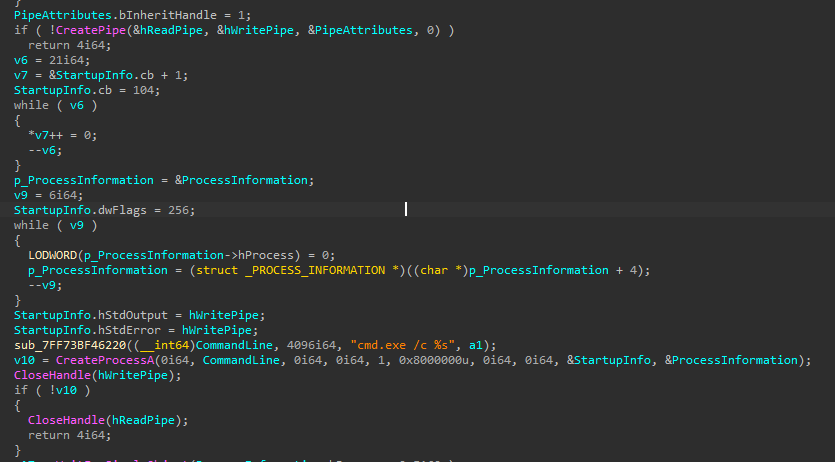Select the if ( !v10 ) condition
The image size is (835, 462).
point(52,390)
